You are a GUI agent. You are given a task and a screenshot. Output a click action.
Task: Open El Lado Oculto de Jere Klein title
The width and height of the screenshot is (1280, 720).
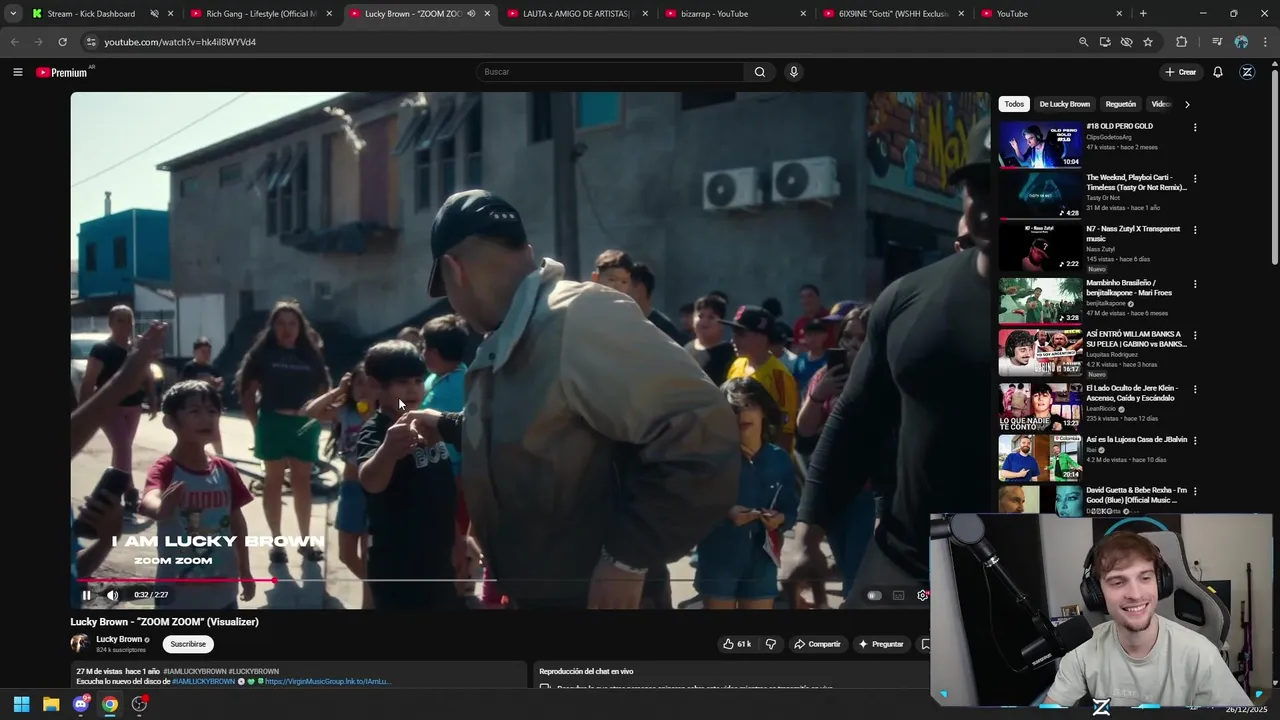click(1132, 393)
